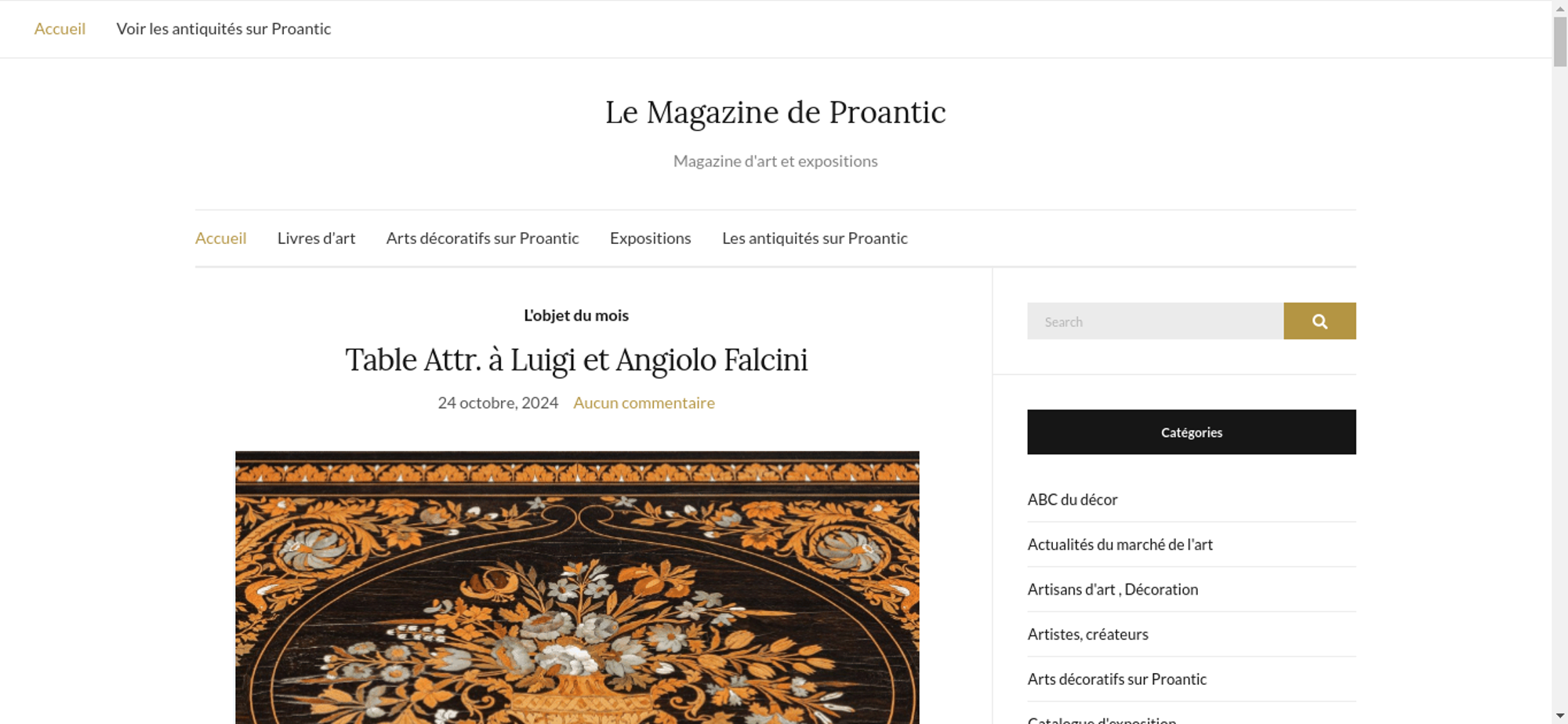Select the ABC du décor category
The image size is (1568, 724).
click(x=1073, y=500)
